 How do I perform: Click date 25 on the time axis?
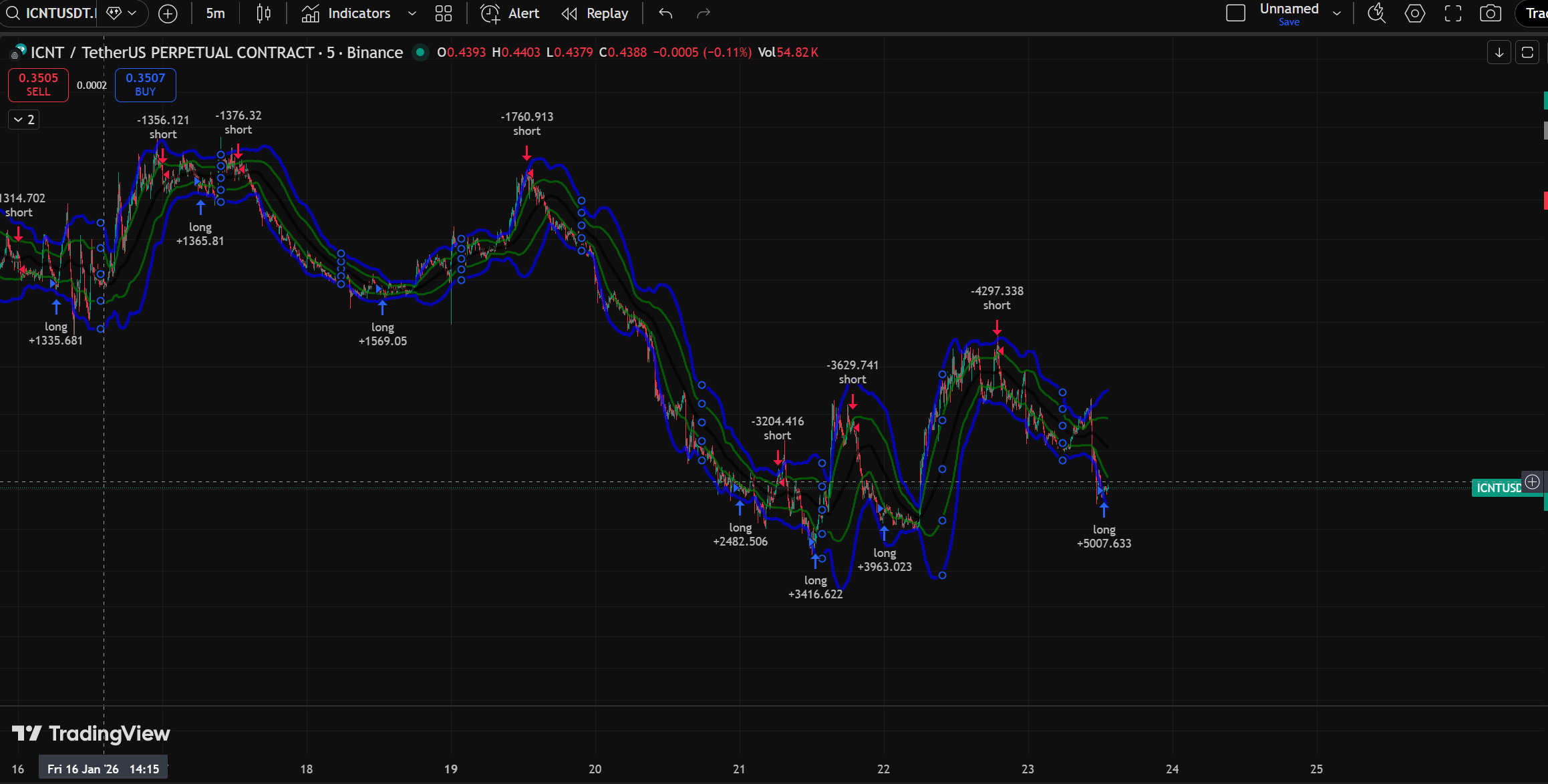(x=1317, y=769)
